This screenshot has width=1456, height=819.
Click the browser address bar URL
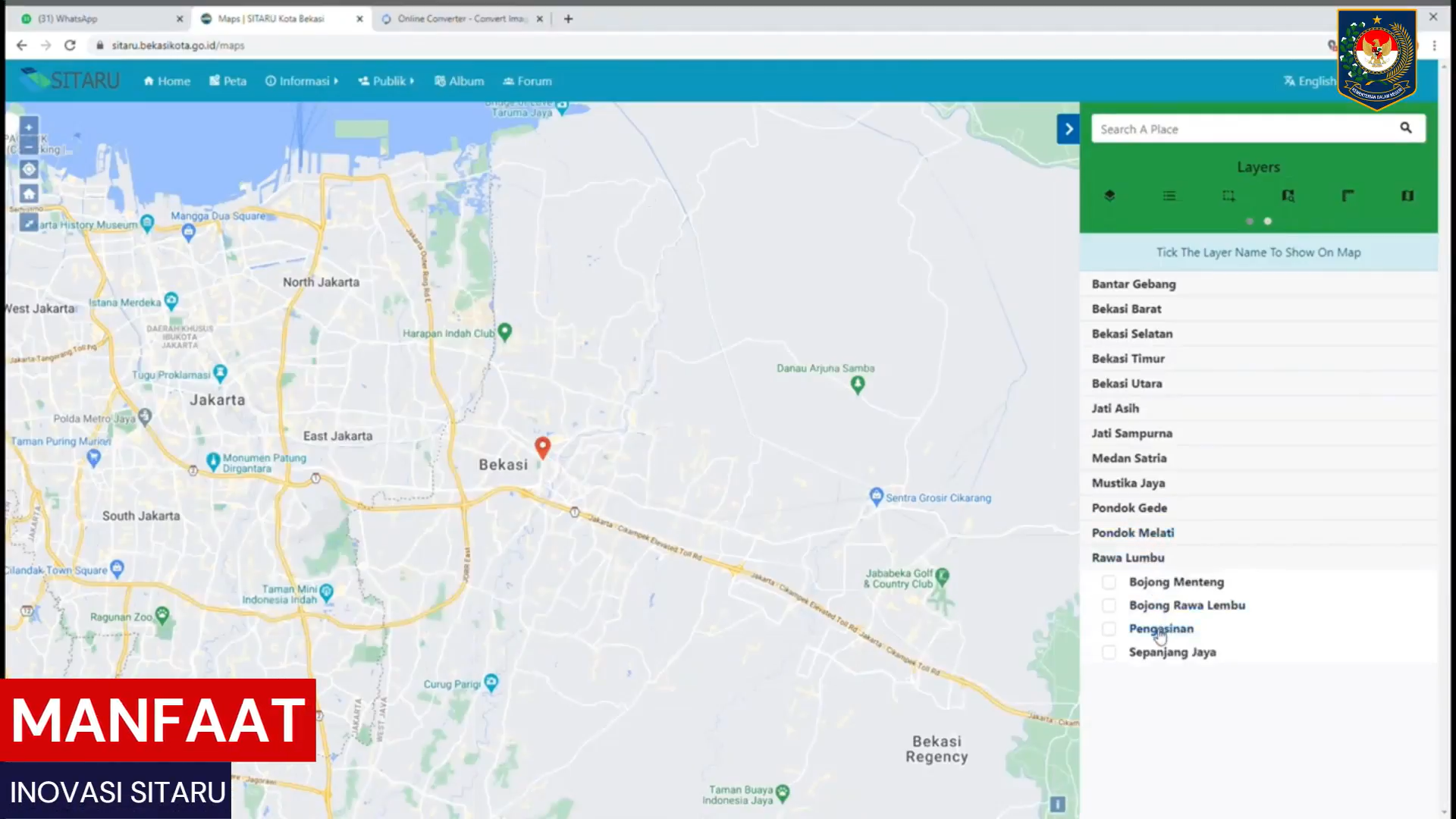[178, 45]
